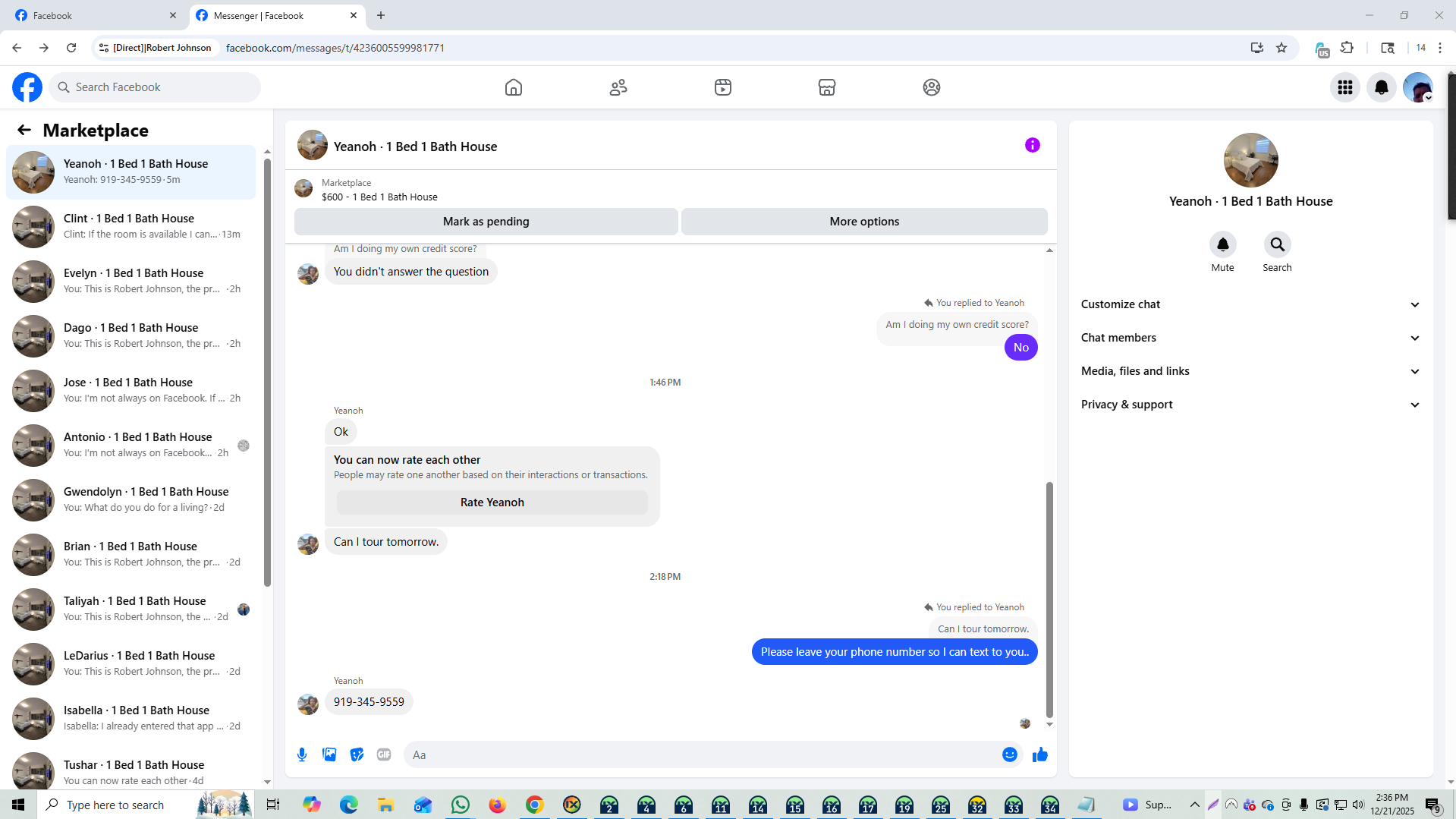The width and height of the screenshot is (1456, 819).
Task: Open Dago's 1 Bed 1 Bath House chat
Action: pos(131,336)
